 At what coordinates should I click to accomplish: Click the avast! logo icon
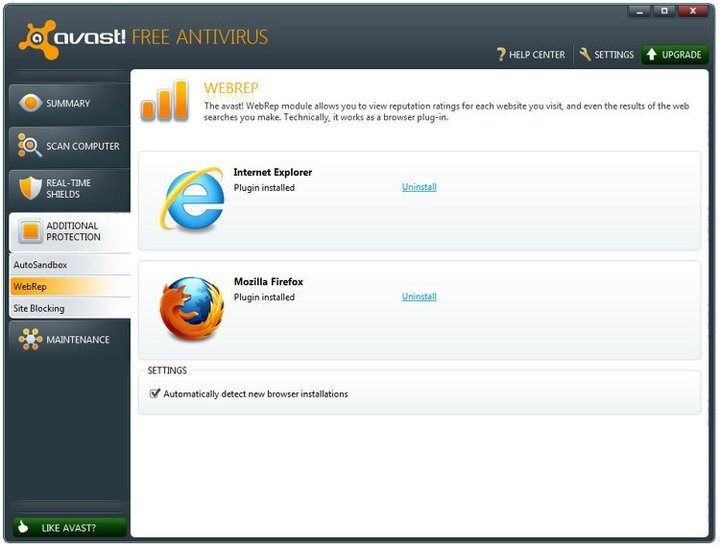tap(38, 39)
